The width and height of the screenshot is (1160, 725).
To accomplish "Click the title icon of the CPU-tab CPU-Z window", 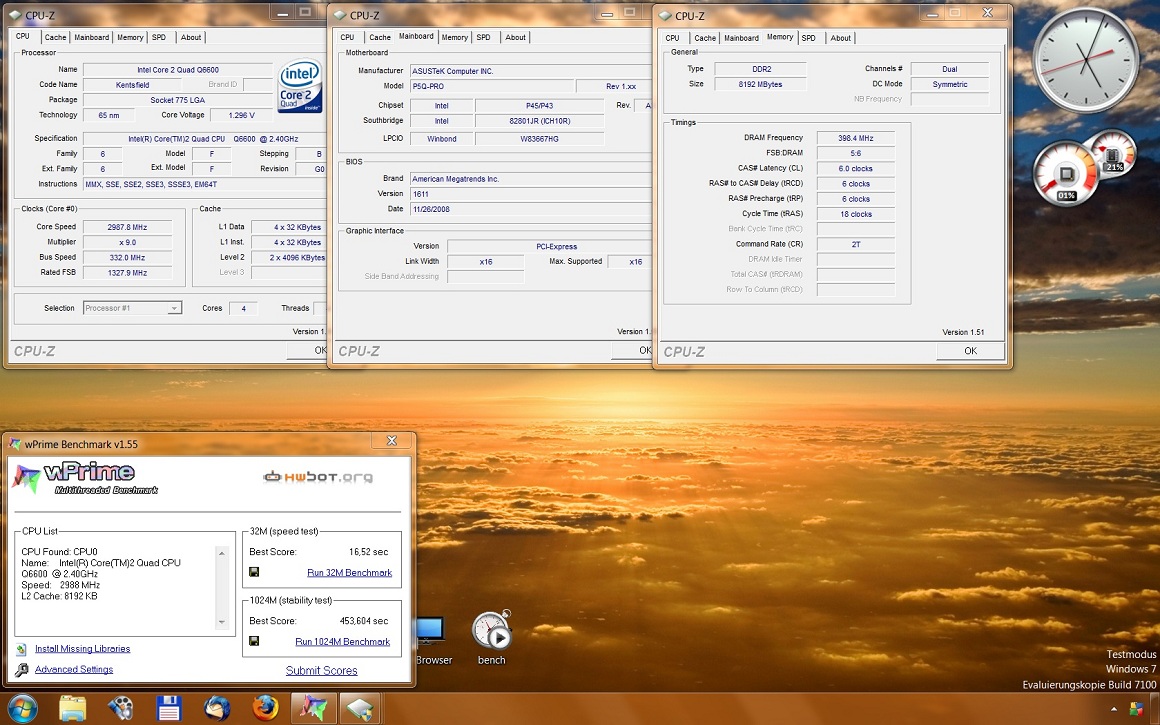I will 16,15.
